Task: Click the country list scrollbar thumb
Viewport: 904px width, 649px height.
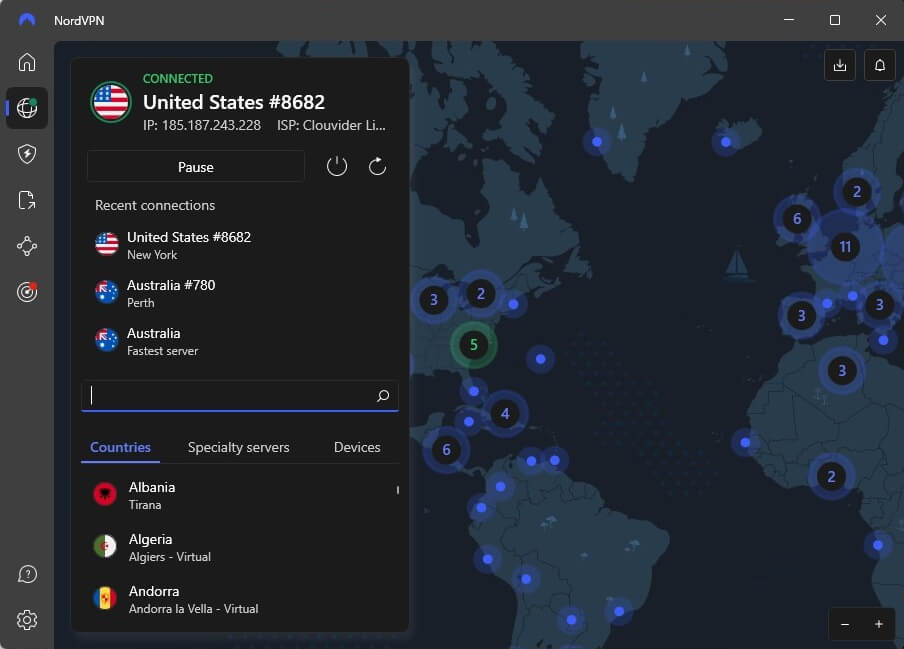Action: coord(398,490)
